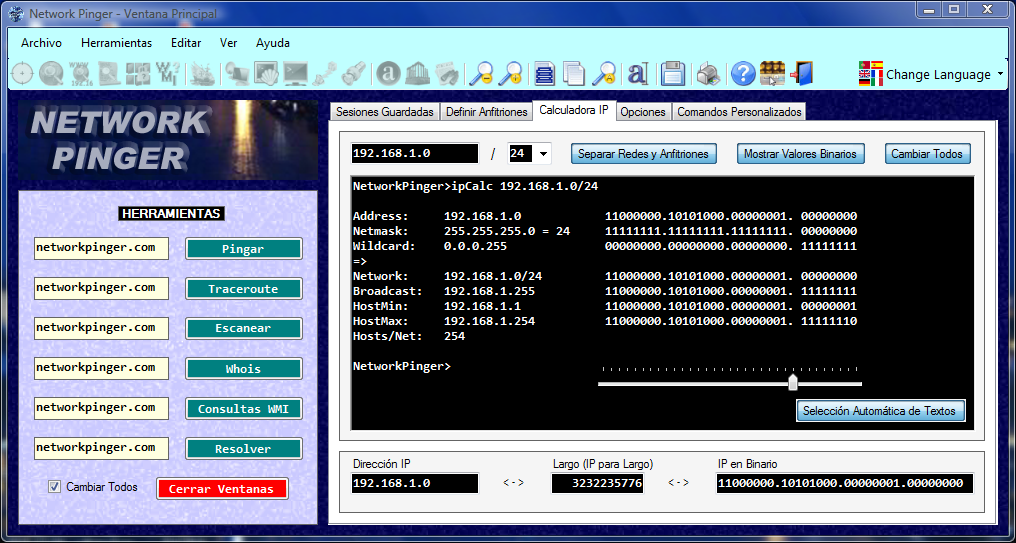The width and height of the screenshot is (1016, 543).
Task: Click the Whois button
Action: [244, 369]
